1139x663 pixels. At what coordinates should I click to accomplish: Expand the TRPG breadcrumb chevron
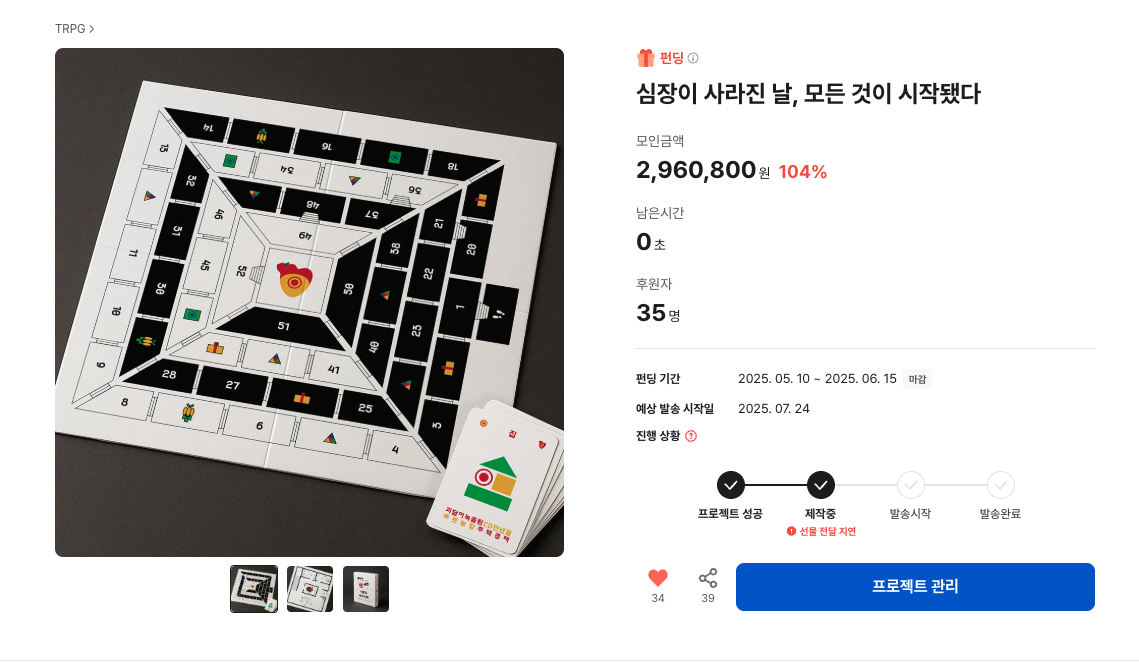click(92, 29)
